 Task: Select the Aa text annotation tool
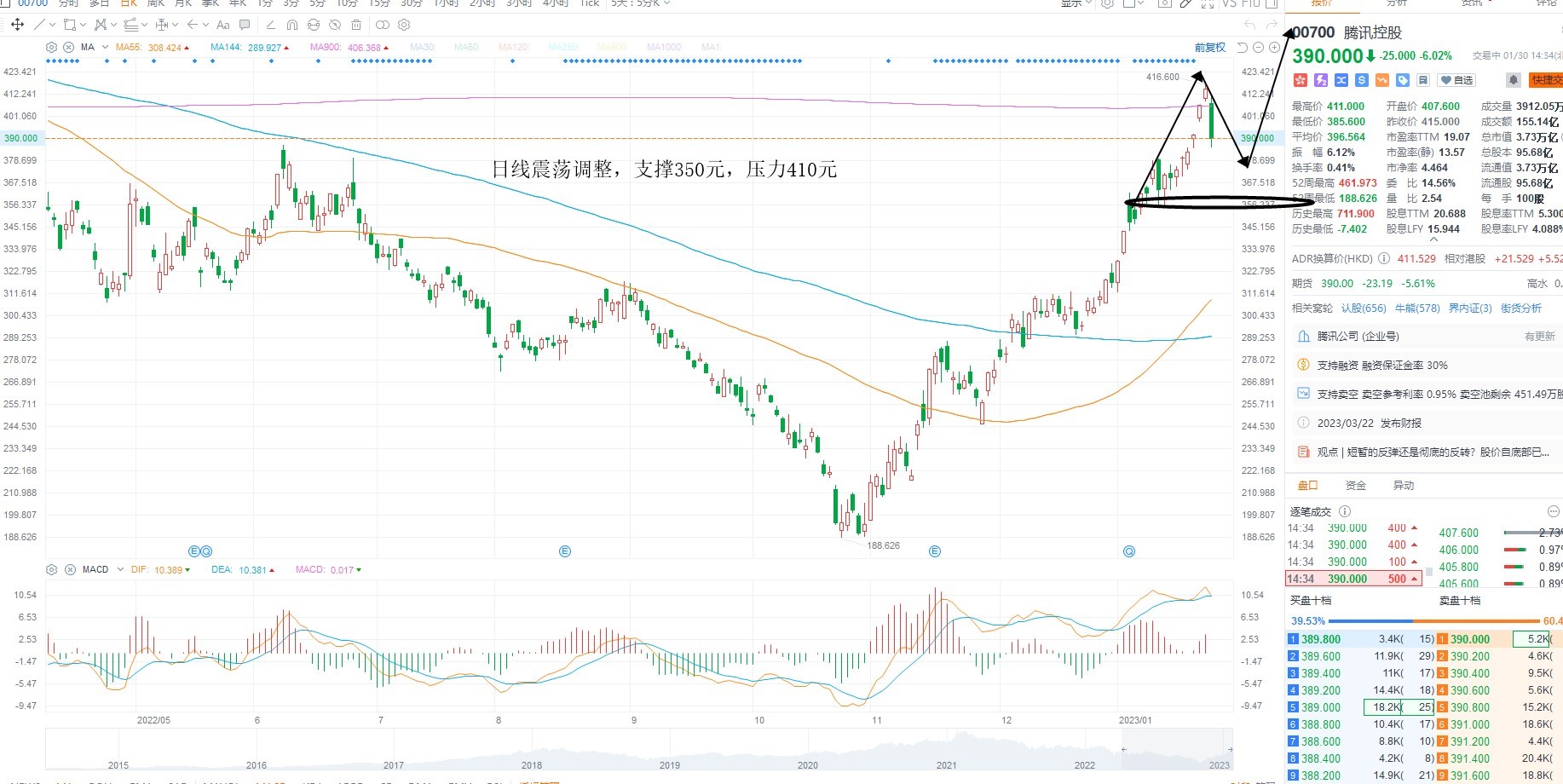pyautogui.click(x=223, y=25)
